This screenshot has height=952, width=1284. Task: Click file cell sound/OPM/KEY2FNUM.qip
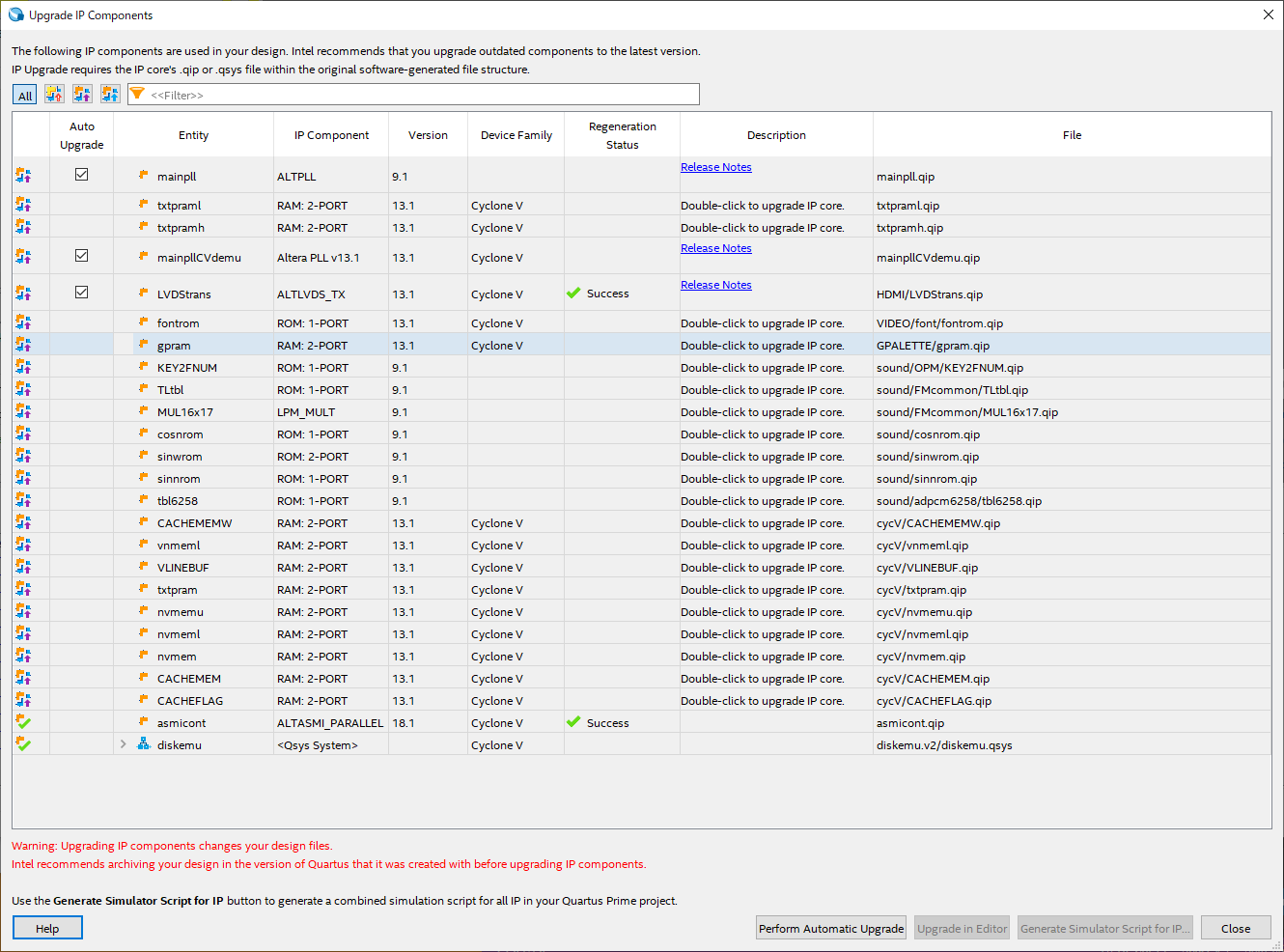tap(950, 368)
